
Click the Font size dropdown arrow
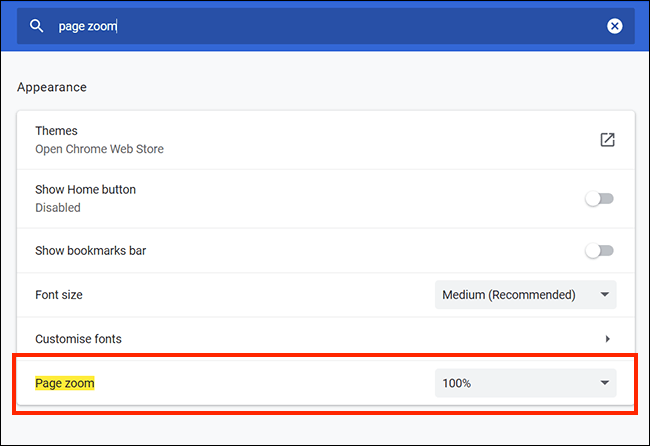(x=605, y=295)
